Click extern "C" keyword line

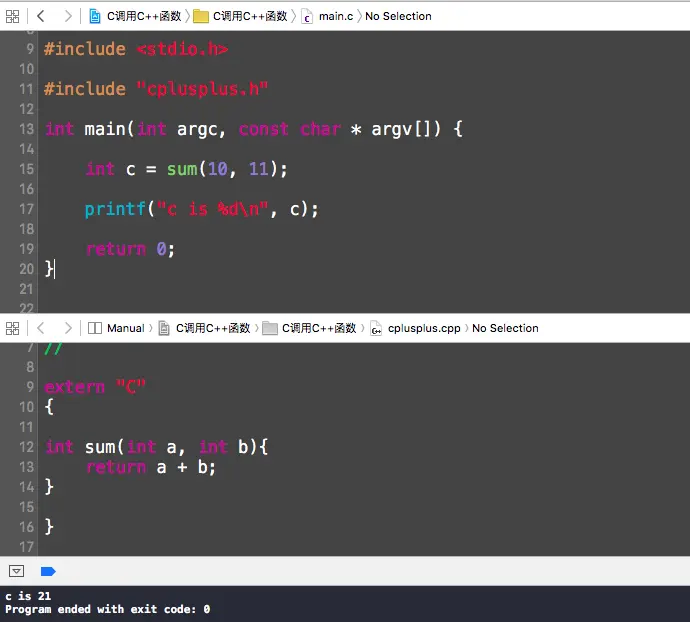95,387
